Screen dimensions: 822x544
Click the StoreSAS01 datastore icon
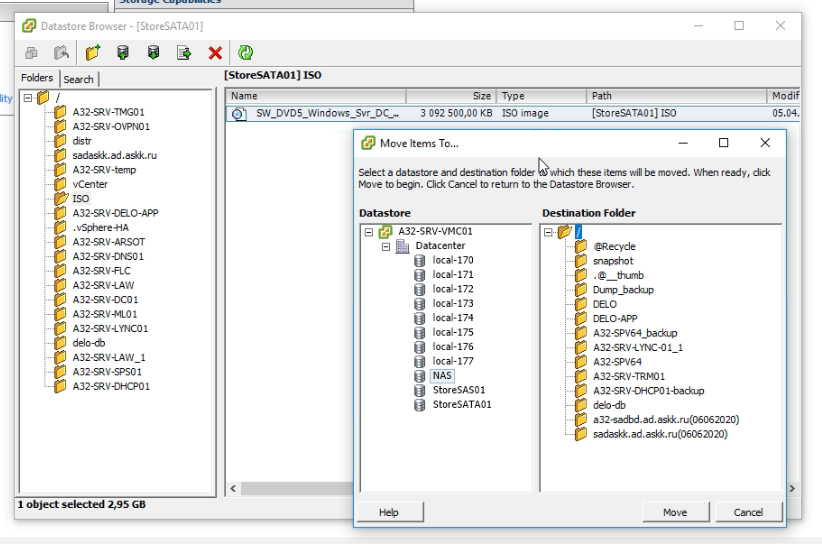point(419,390)
